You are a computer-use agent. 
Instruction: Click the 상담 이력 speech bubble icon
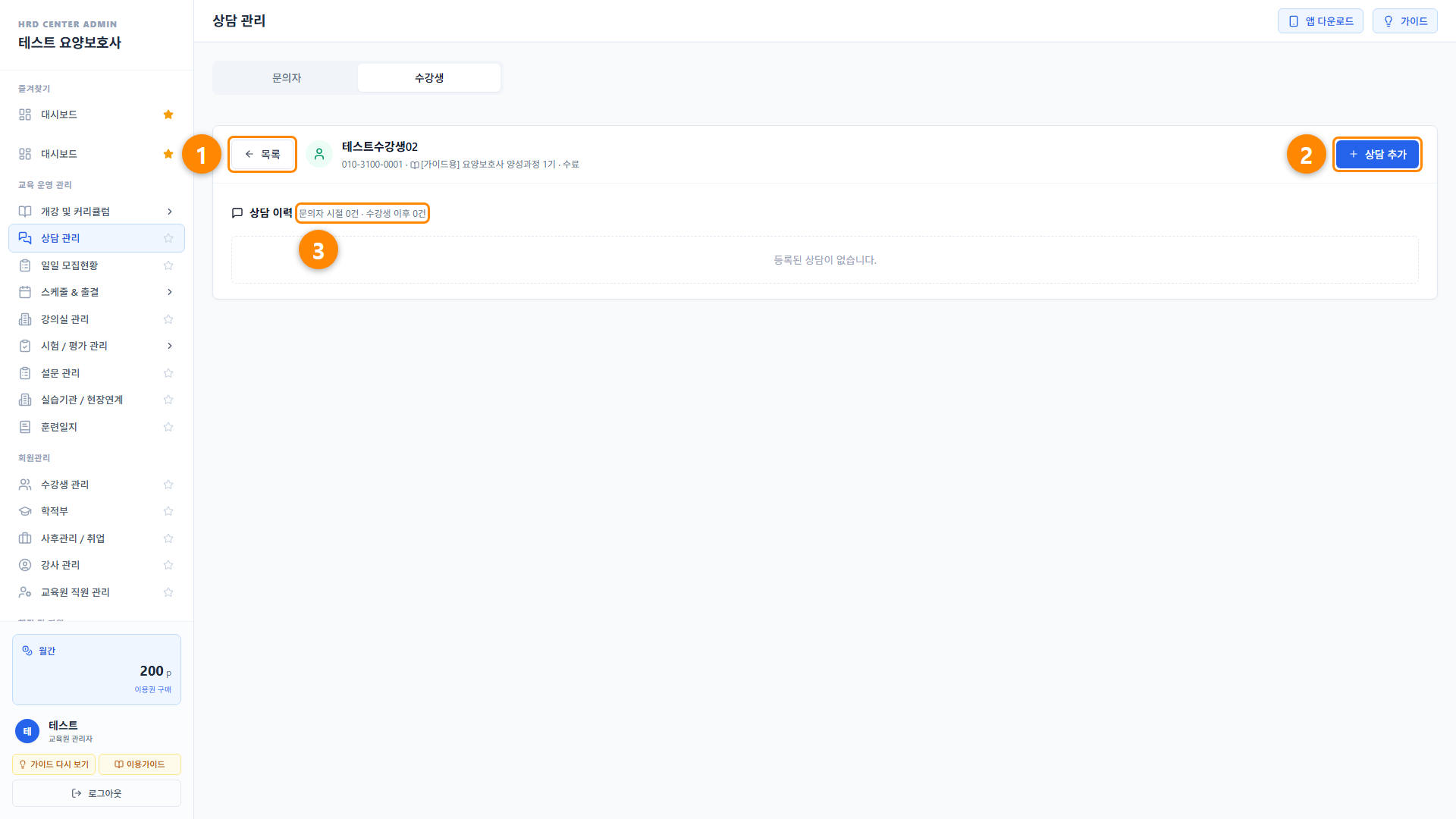(237, 213)
